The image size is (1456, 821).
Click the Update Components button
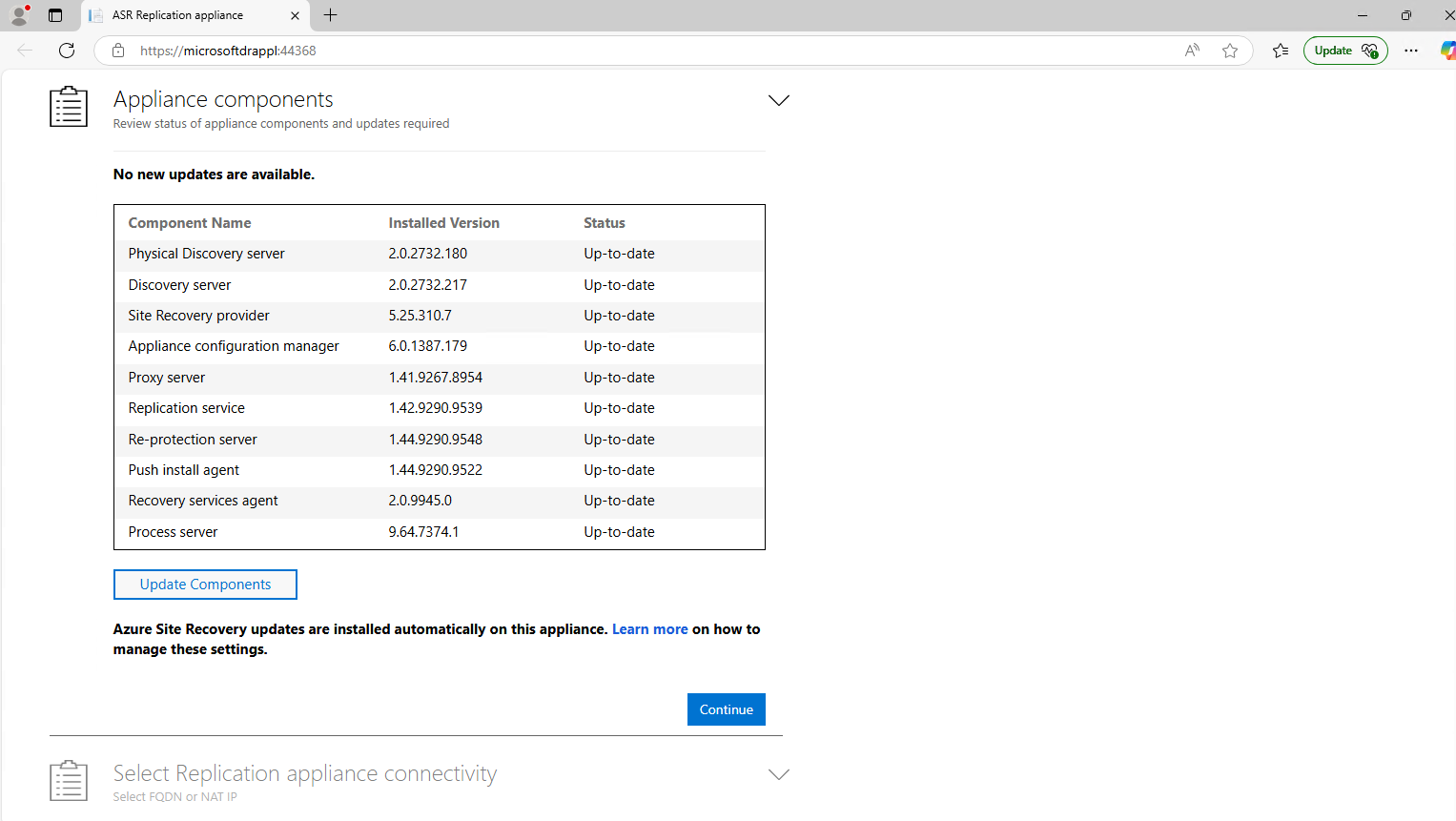pos(205,585)
